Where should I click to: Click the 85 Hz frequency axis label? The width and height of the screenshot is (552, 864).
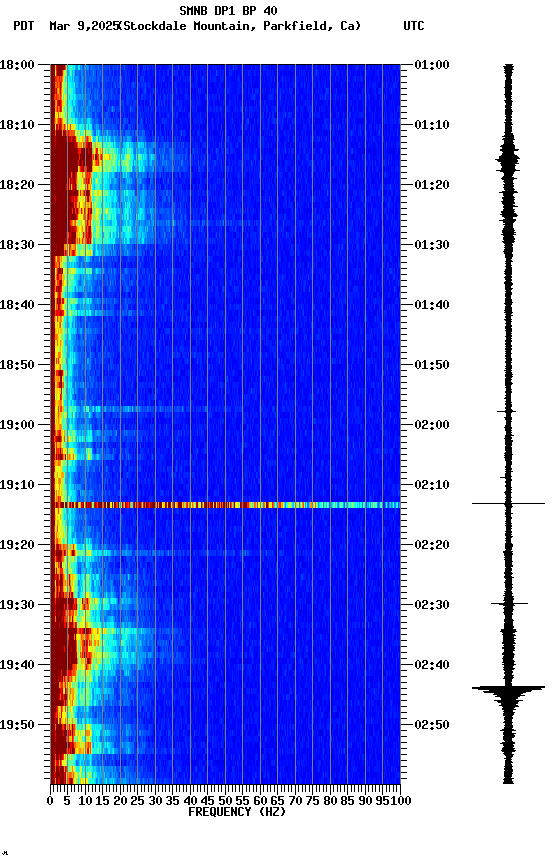348,801
